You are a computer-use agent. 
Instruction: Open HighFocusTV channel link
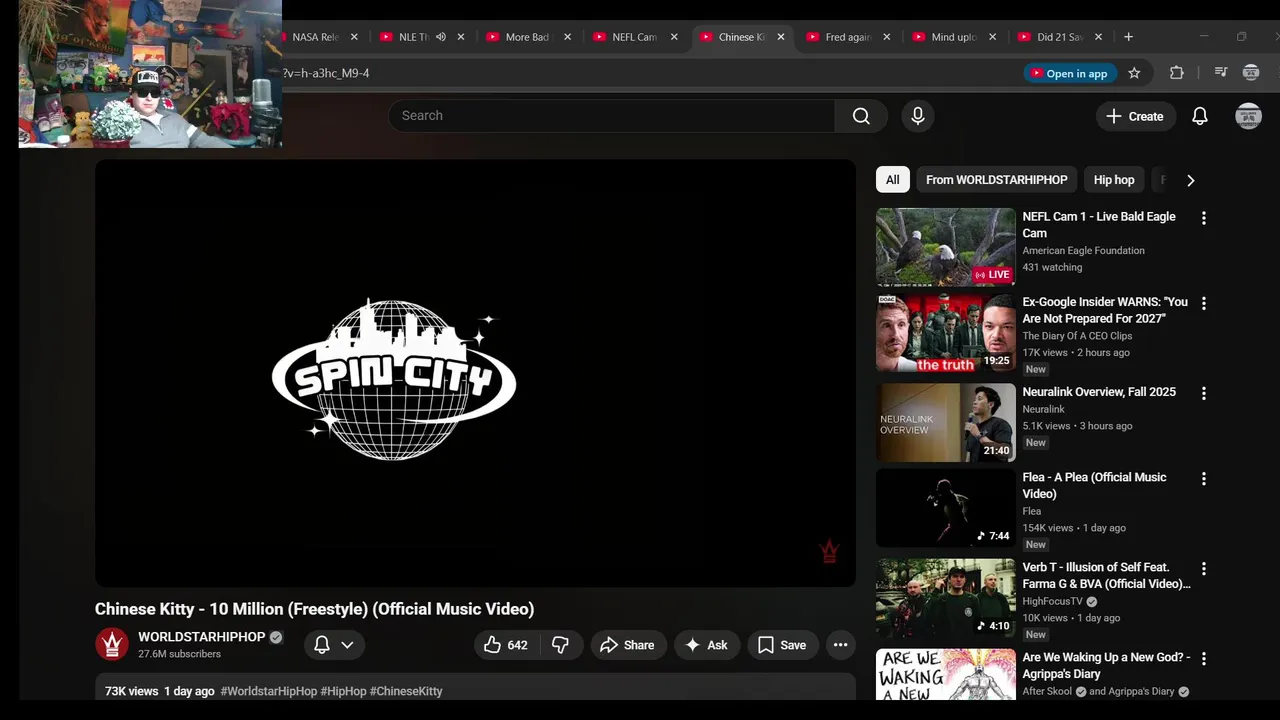pyautogui.click(x=1052, y=602)
